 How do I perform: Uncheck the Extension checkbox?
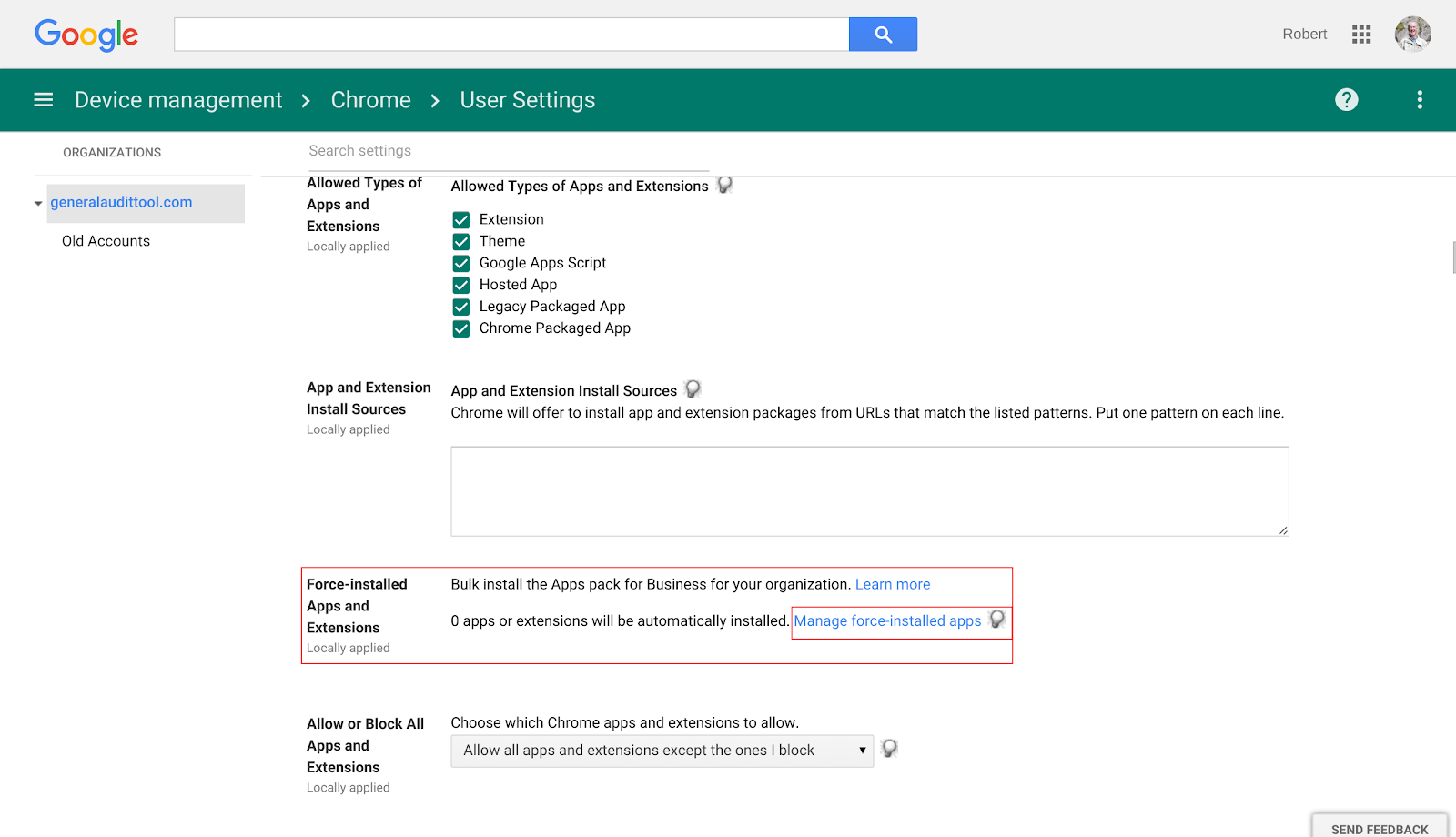pyautogui.click(x=461, y=219)
